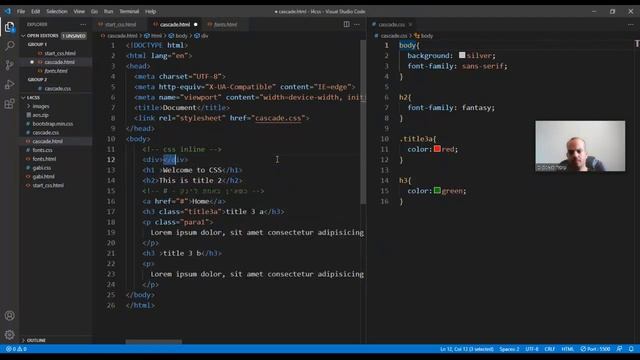640x360 pixels.
Task: Open the Accounts menu icon
Action: 9,316
